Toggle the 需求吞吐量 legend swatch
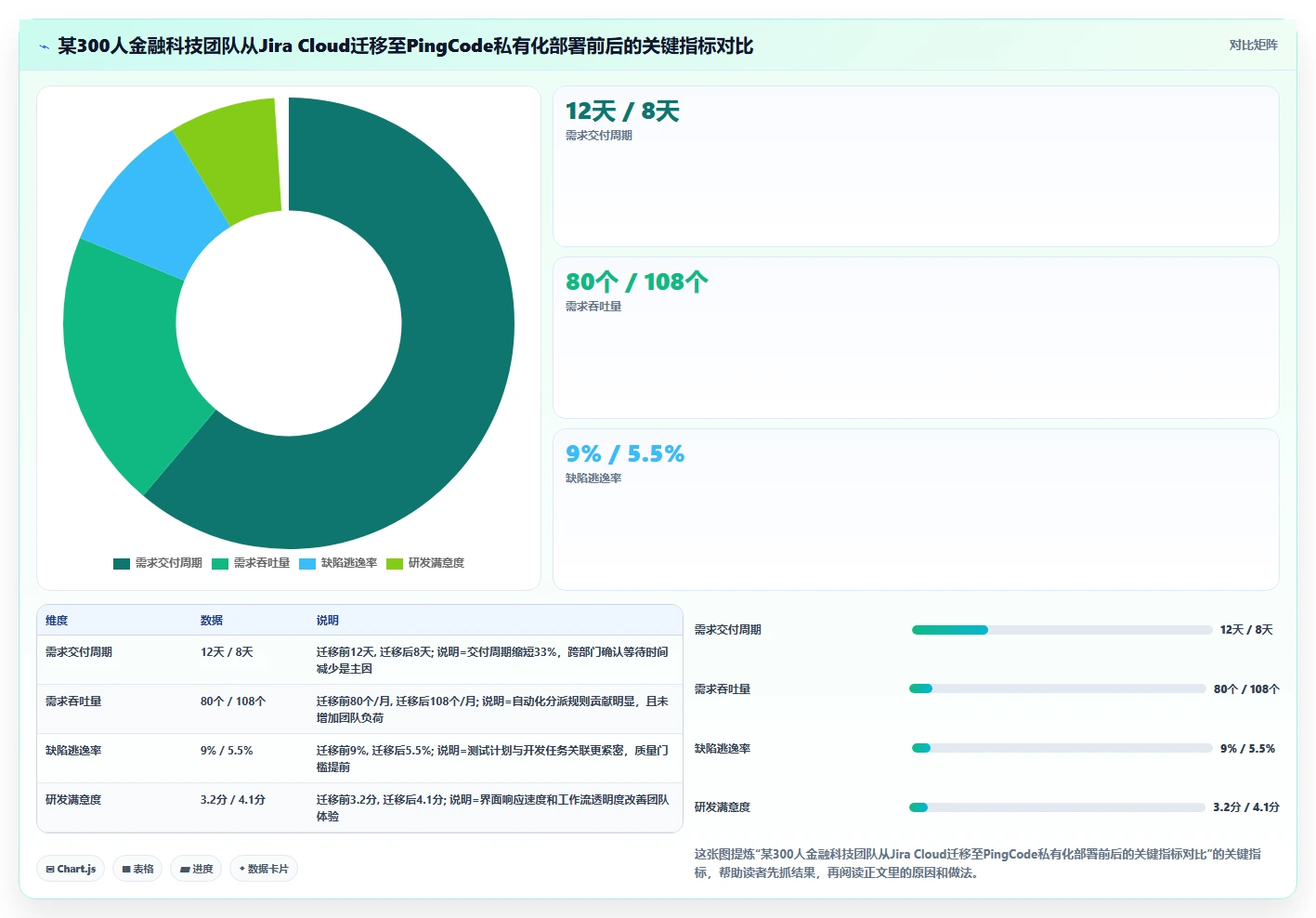The width and height of the screenshot is (1316, 918). pyautogui.click(x=220, y=563)
